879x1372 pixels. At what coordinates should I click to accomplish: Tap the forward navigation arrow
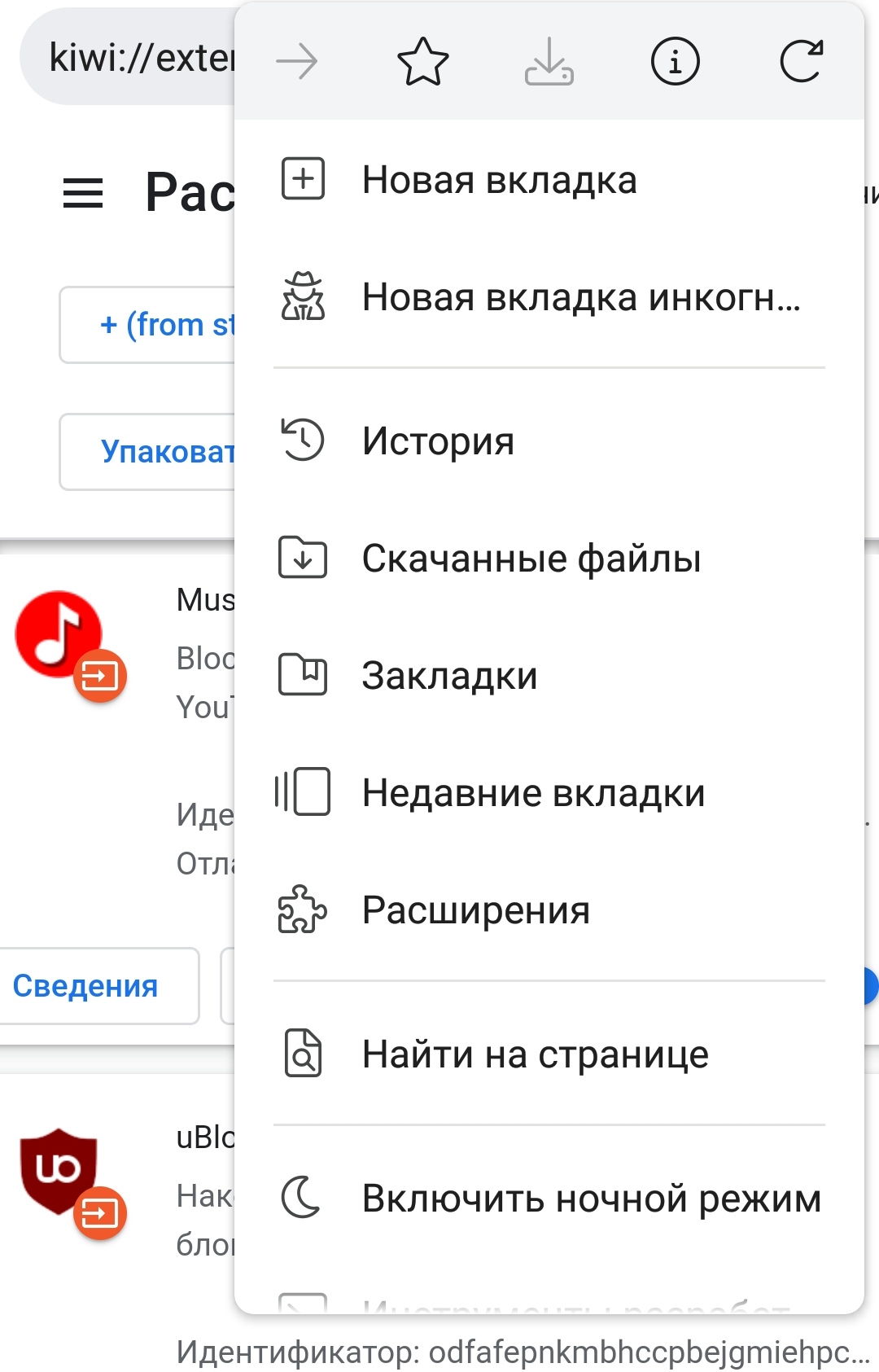click(297, 62)
